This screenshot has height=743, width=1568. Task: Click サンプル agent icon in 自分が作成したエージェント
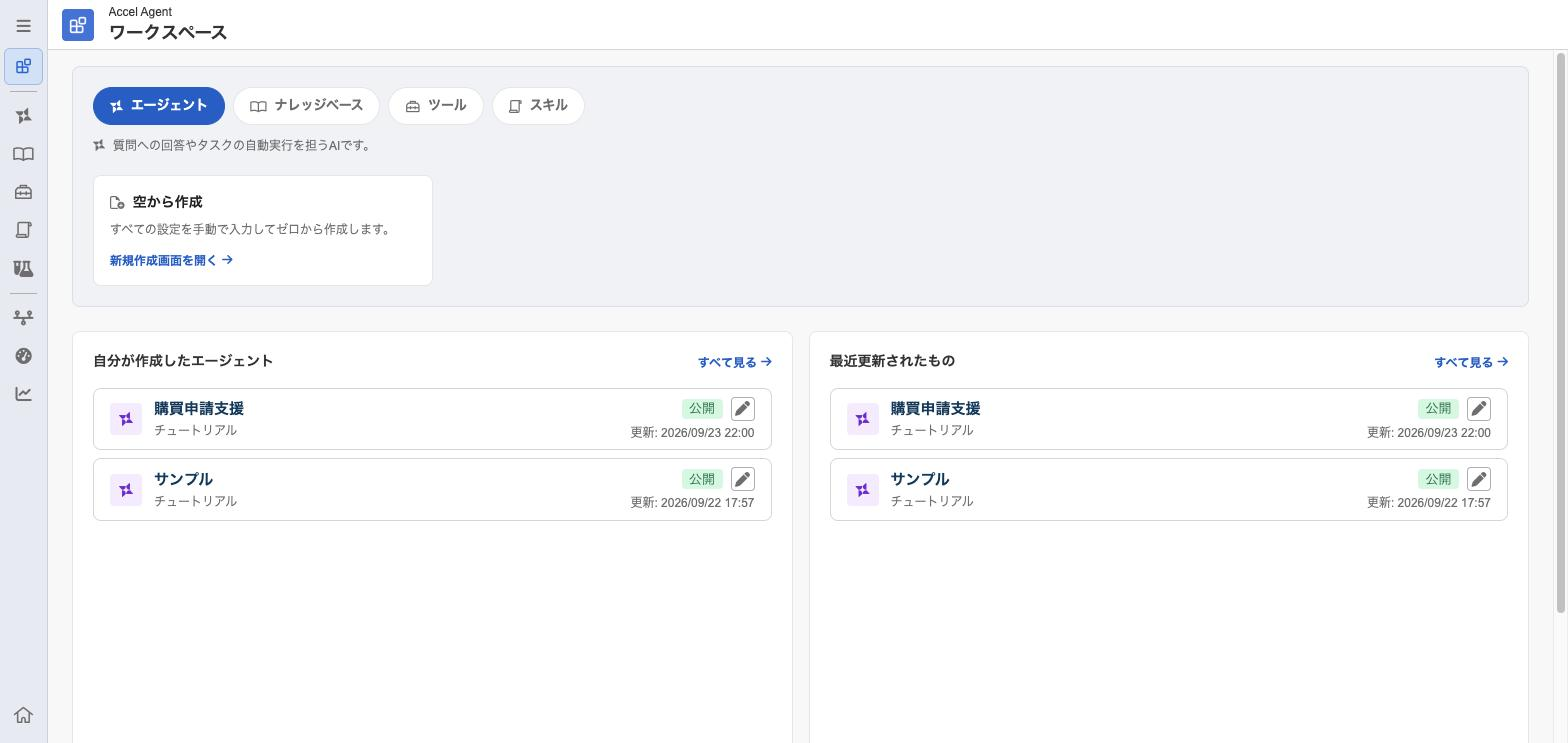[x=126, y=490]
